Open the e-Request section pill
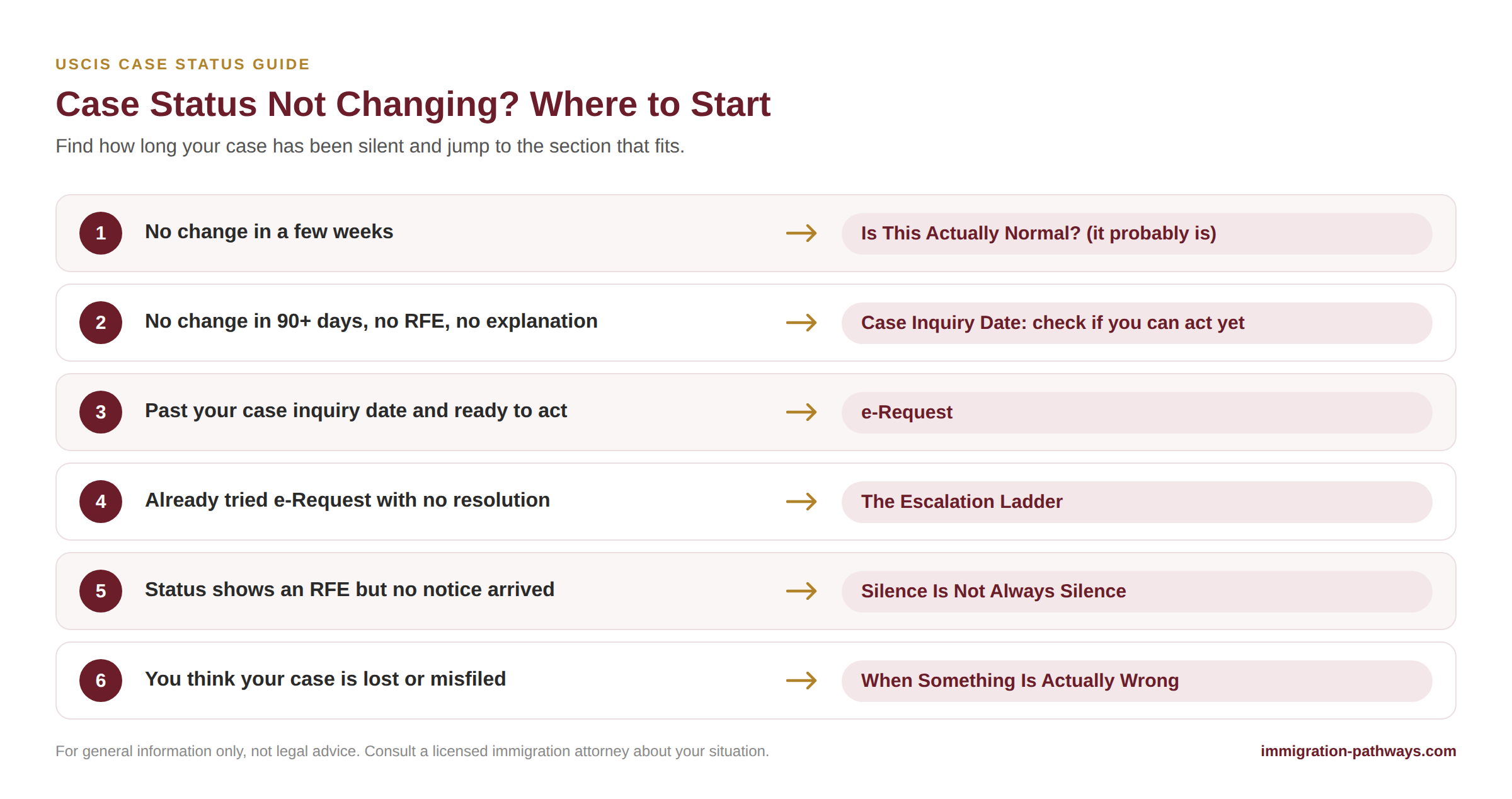Viewport: 1512px width, 799px height. tap(1137, 412)
